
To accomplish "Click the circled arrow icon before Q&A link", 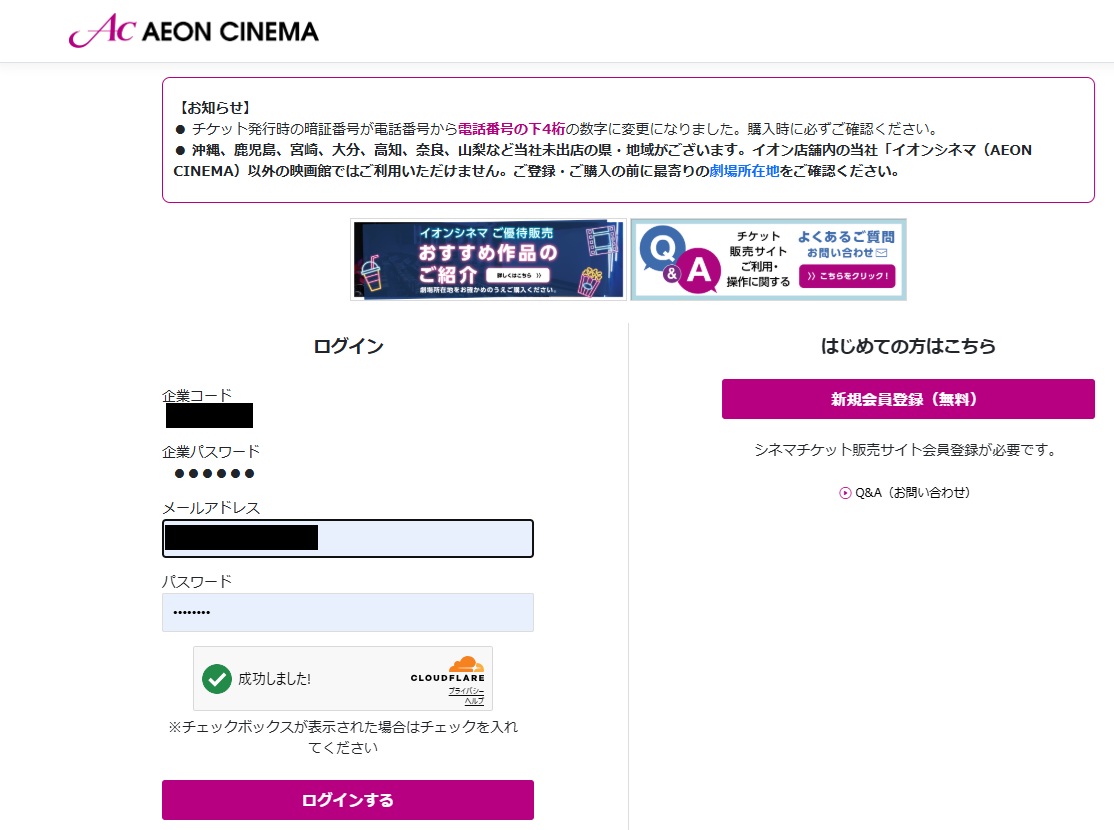I will [x=845, y=493].
